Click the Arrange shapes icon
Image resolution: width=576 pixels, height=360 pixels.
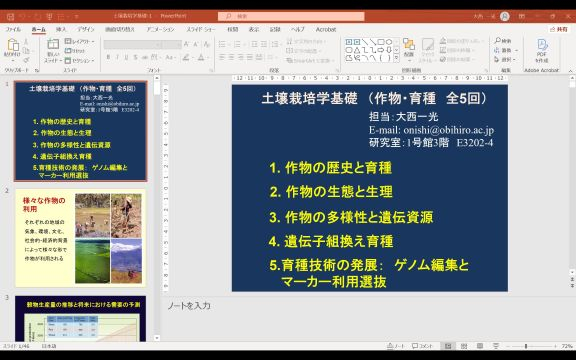point(408,44)
